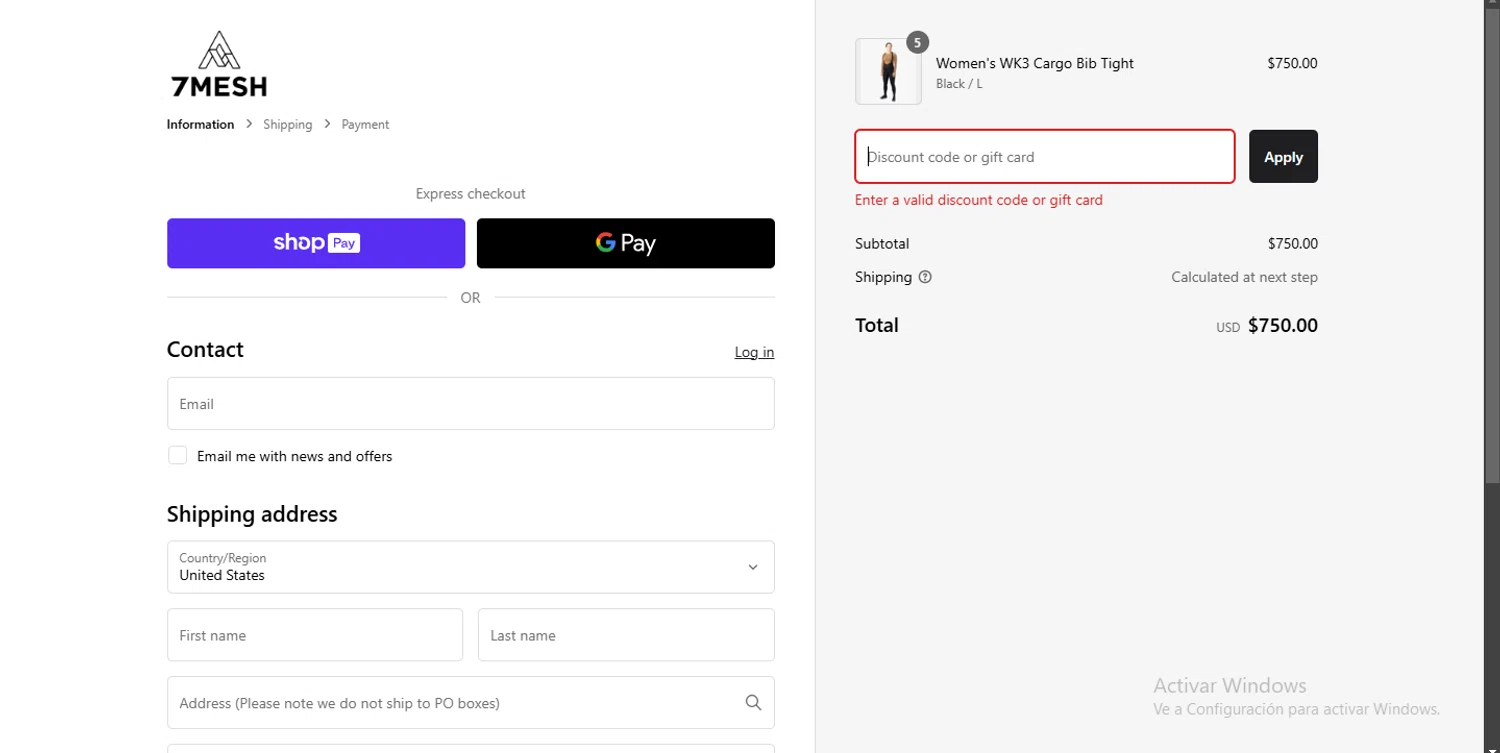Image resolution: width=1500 pixels, height=753 pixels.
Task: Focus the Address input field
Action: 471,703
